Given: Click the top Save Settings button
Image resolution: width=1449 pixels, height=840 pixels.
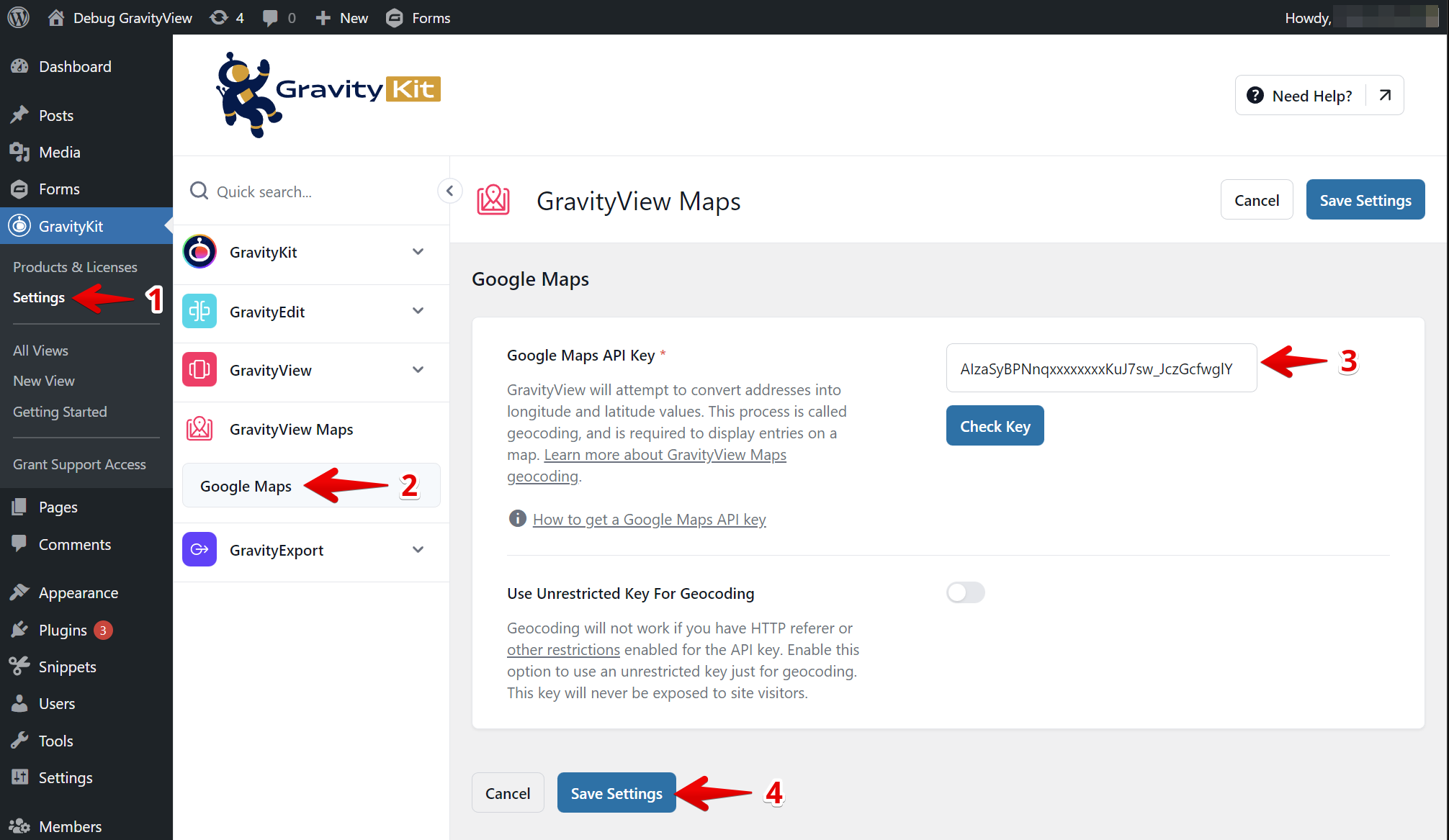Looking at the screenshot, I should coord(1365,199).
